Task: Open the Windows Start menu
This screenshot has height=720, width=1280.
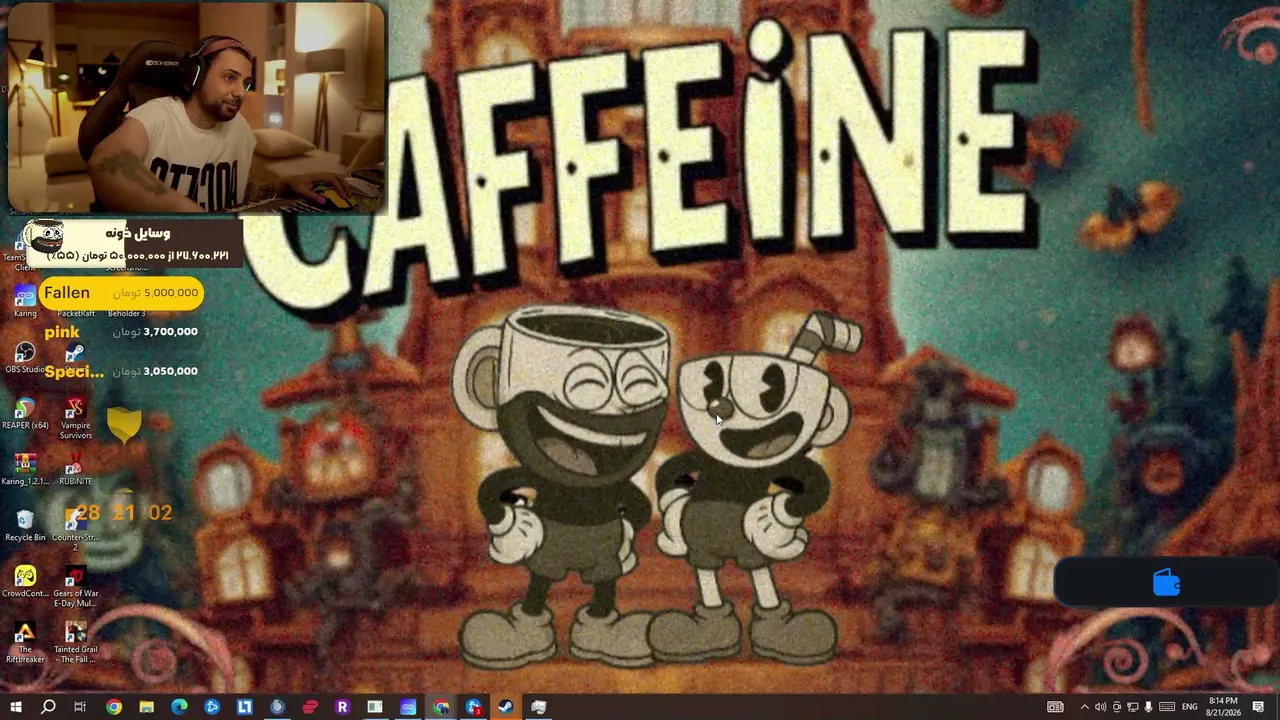Action: tap(15, 707)
